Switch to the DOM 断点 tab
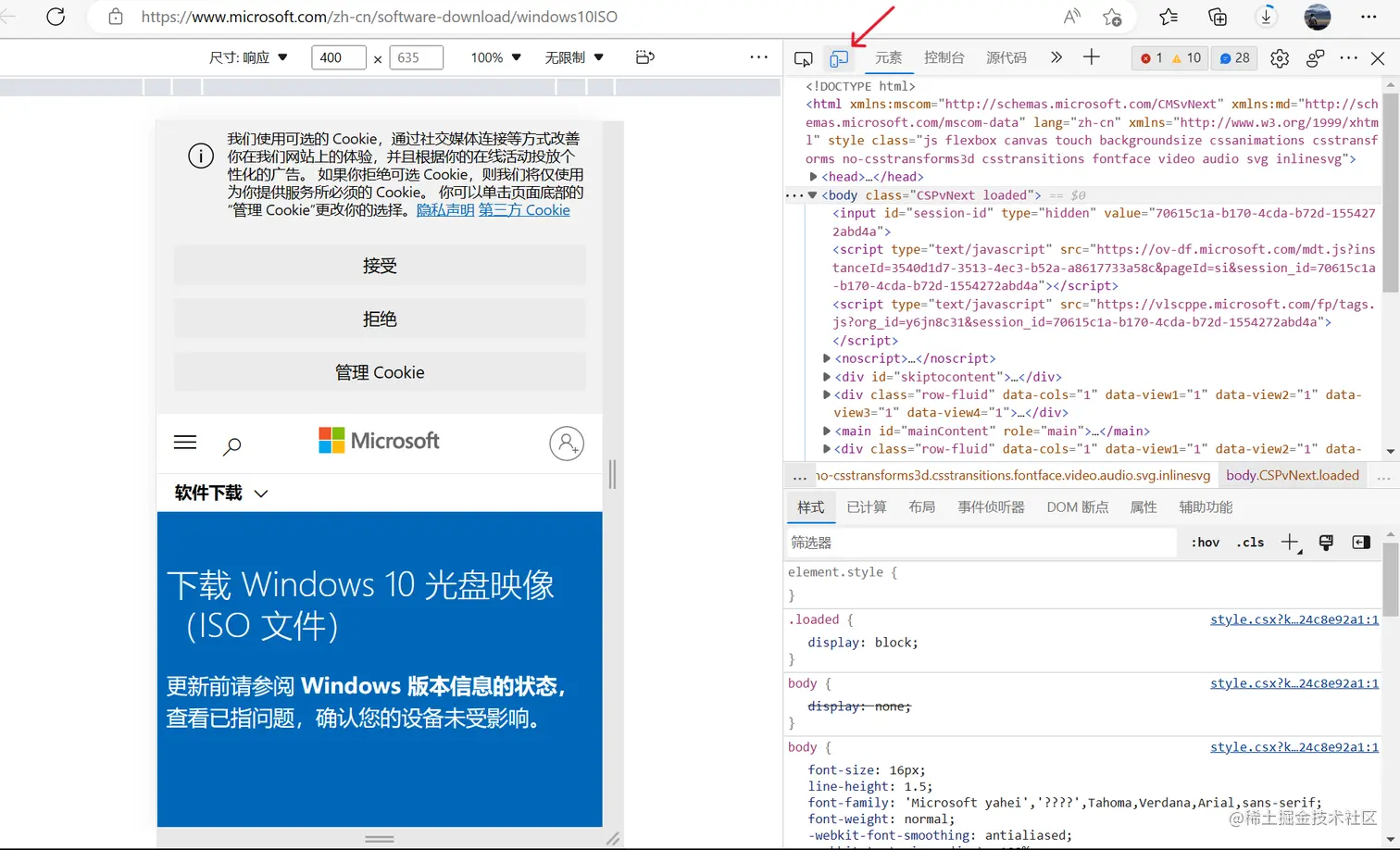The image size is (1400, 850). [x=1078, y=507]
